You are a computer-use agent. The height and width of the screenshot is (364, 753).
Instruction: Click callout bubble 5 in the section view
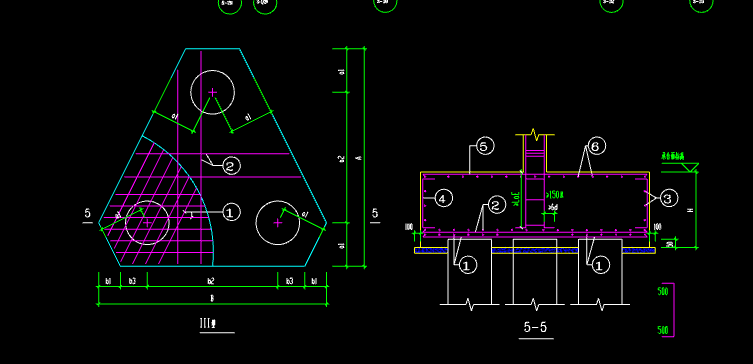point(485,146)
